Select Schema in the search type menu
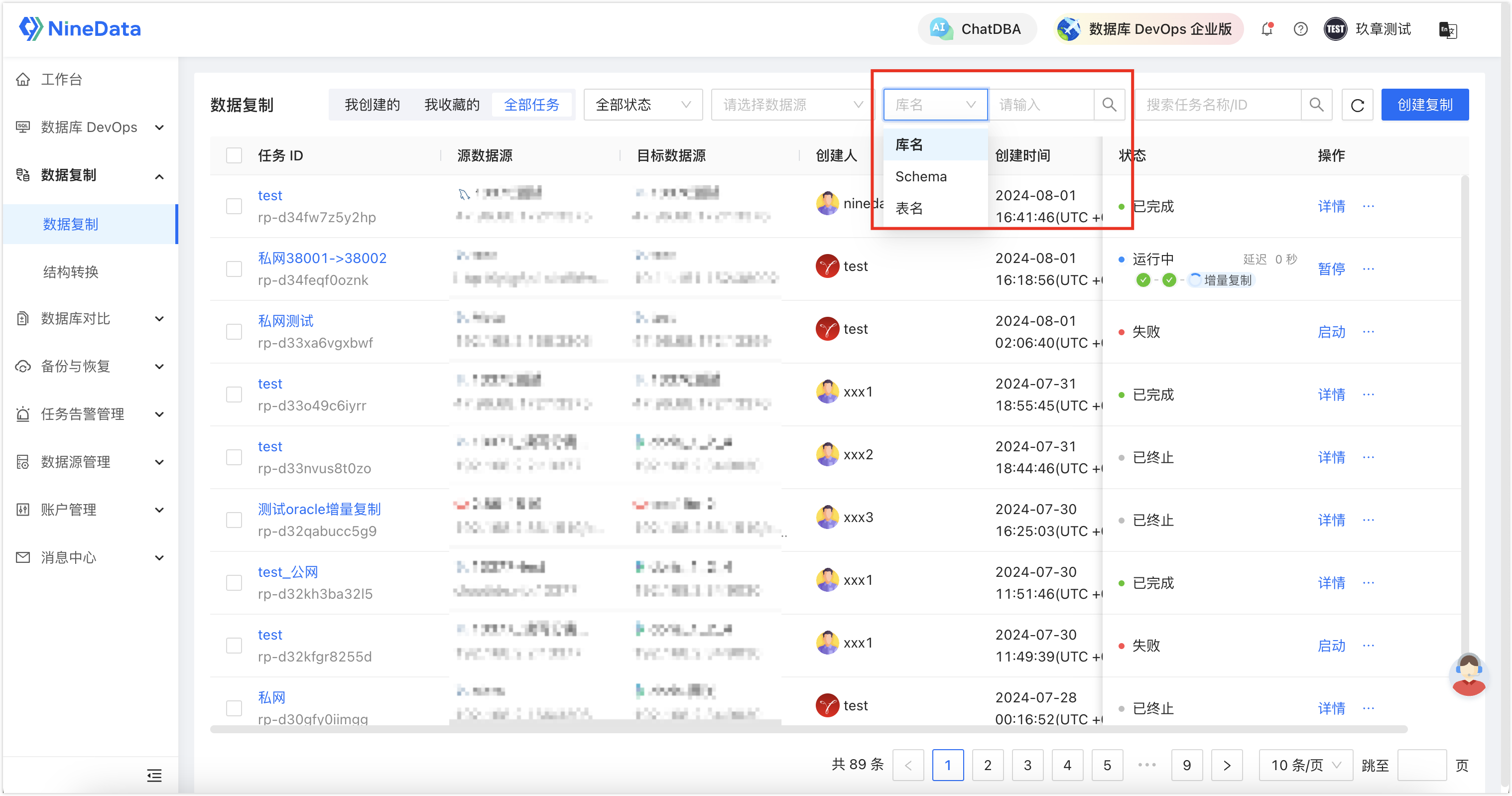The image size is (1512, 796). [920, 176]
